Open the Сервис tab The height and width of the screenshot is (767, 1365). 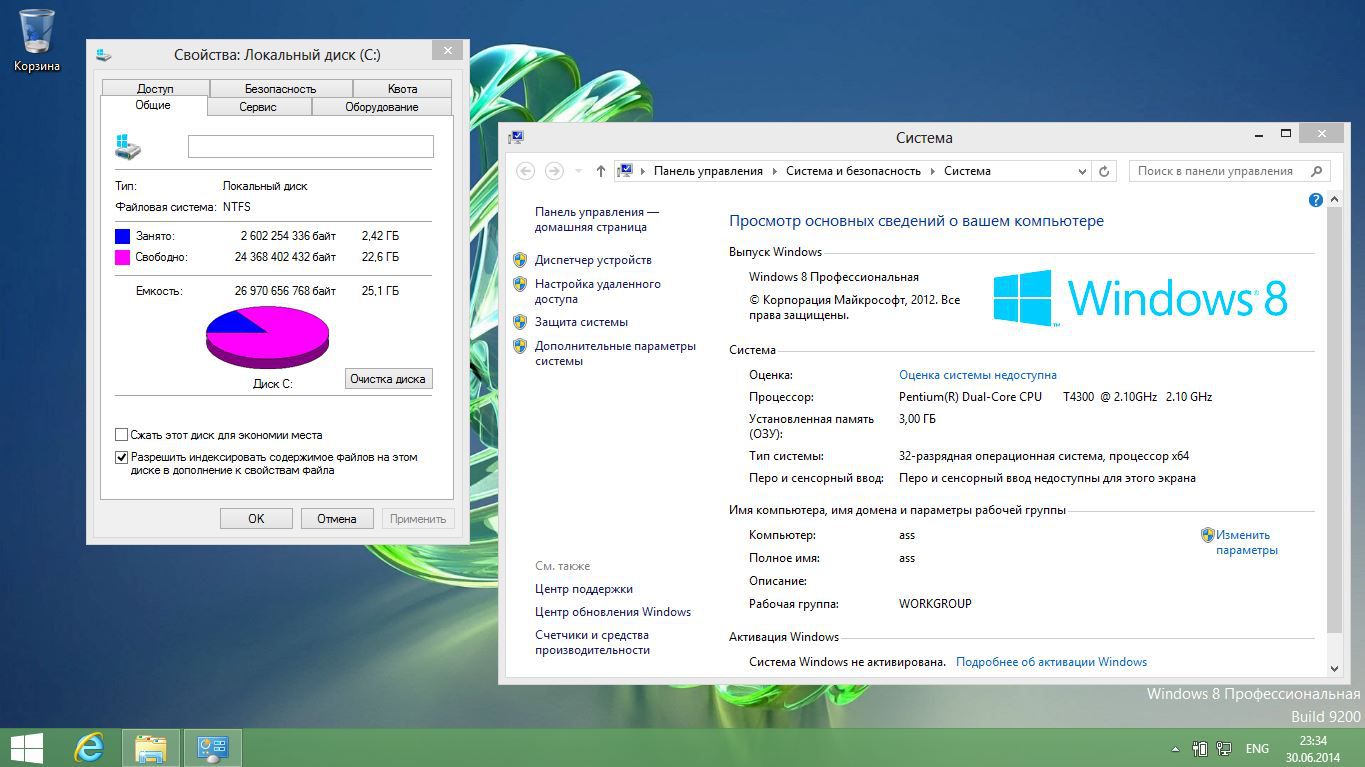pyautogui.click(x=258, y=107)
